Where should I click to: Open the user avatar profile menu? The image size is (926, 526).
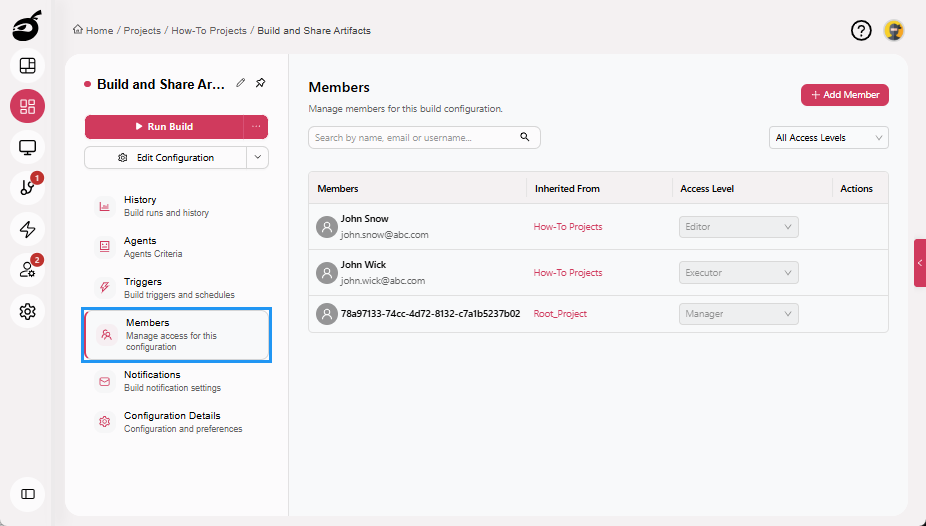pos(894,30)
